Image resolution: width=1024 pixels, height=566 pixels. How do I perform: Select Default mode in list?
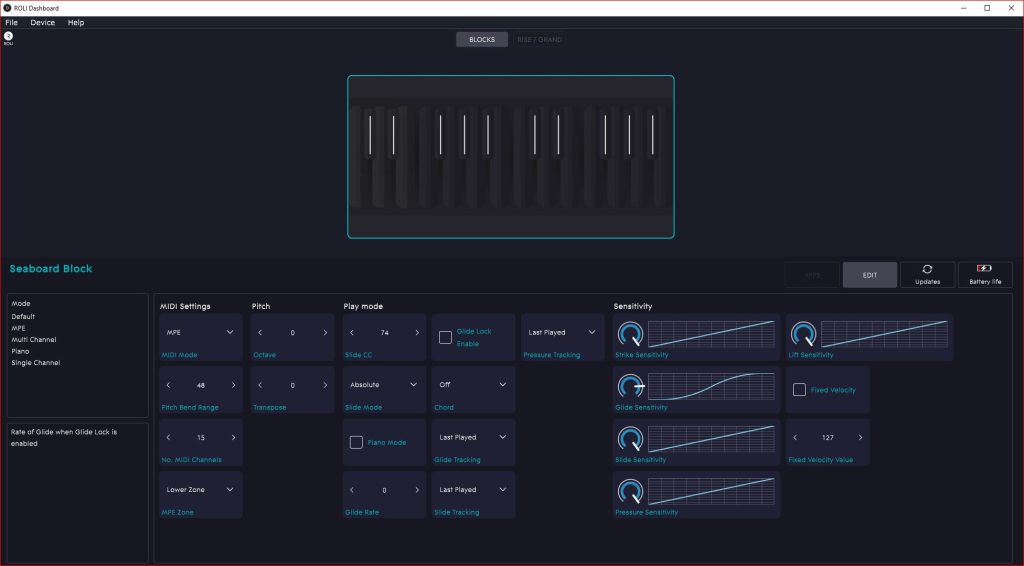23,317
